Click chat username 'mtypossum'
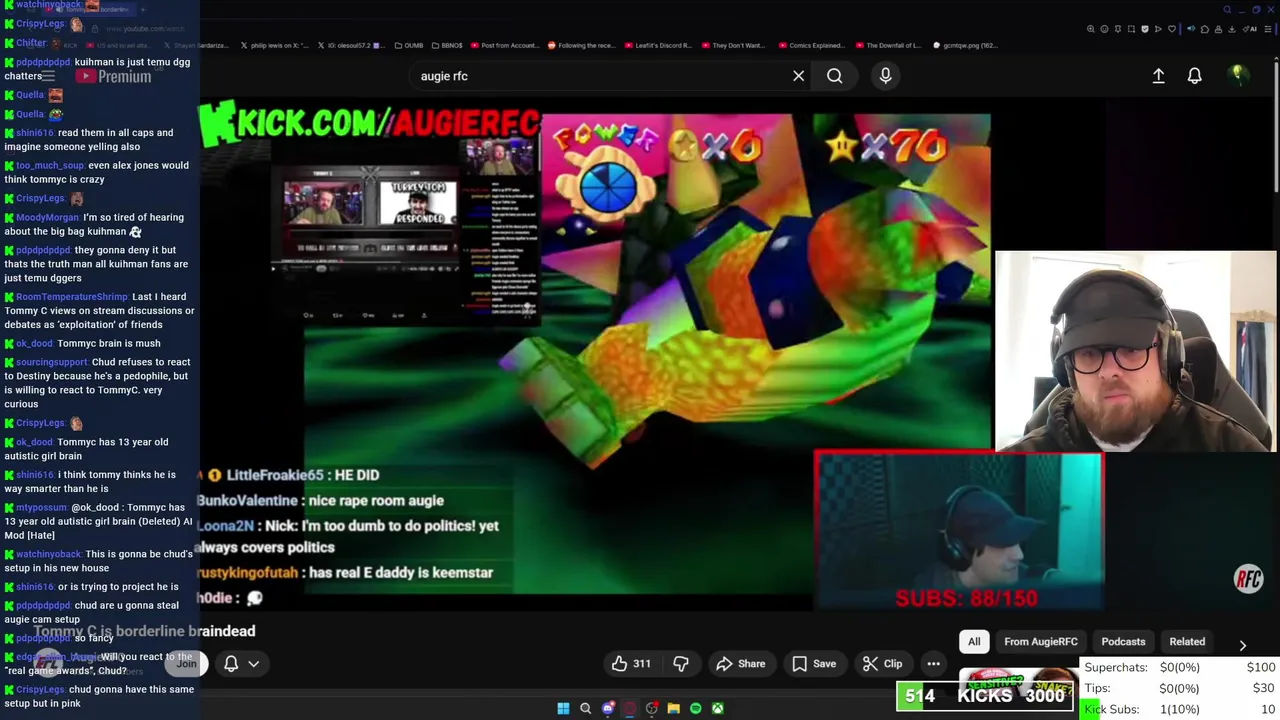The image size is (1280, 720). 41,508
